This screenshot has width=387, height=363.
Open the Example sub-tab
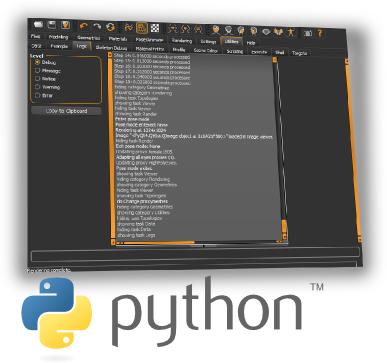(59, 46)
